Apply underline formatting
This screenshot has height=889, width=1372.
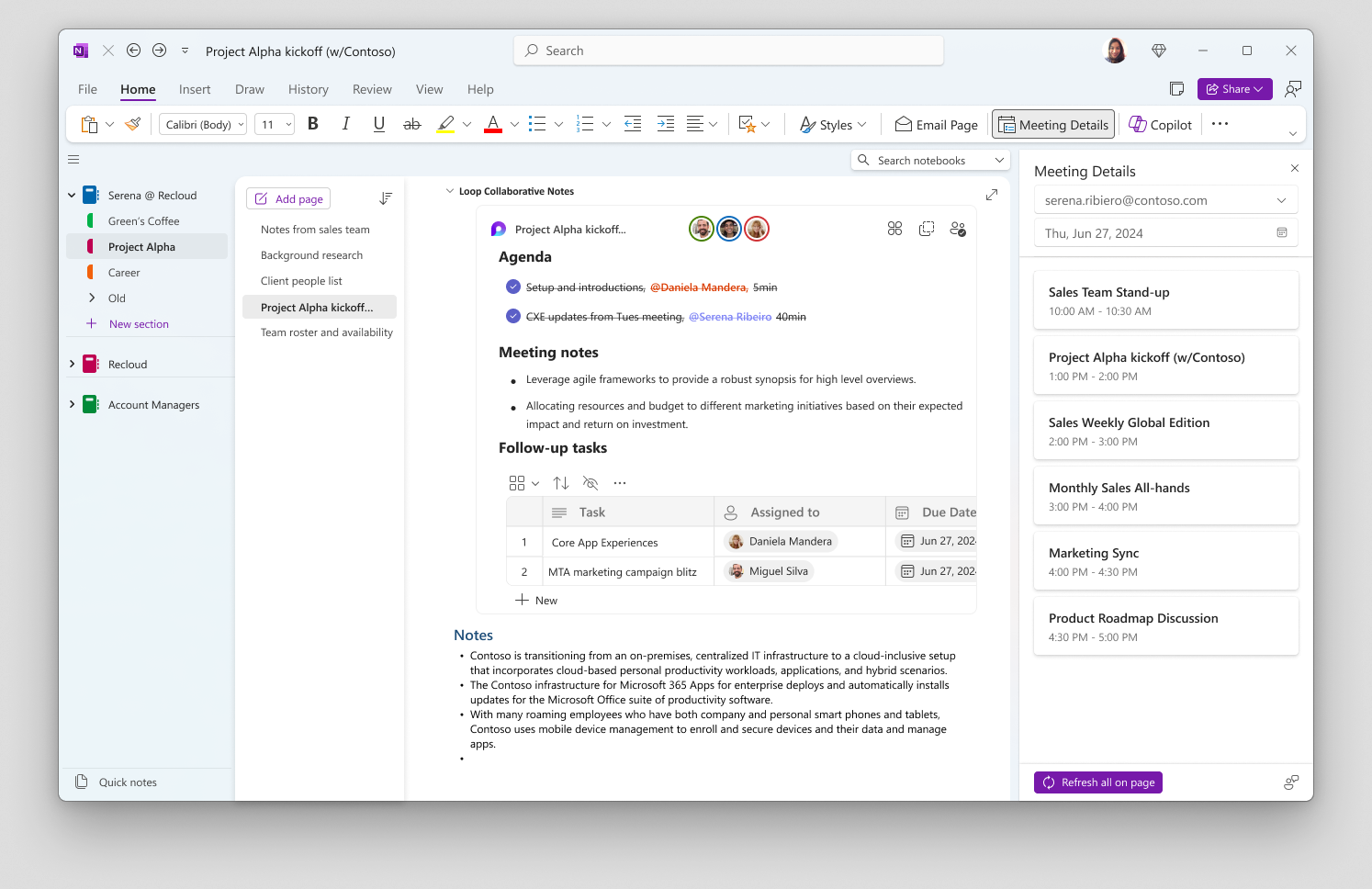pyautogui.click(x=379, y=124)
